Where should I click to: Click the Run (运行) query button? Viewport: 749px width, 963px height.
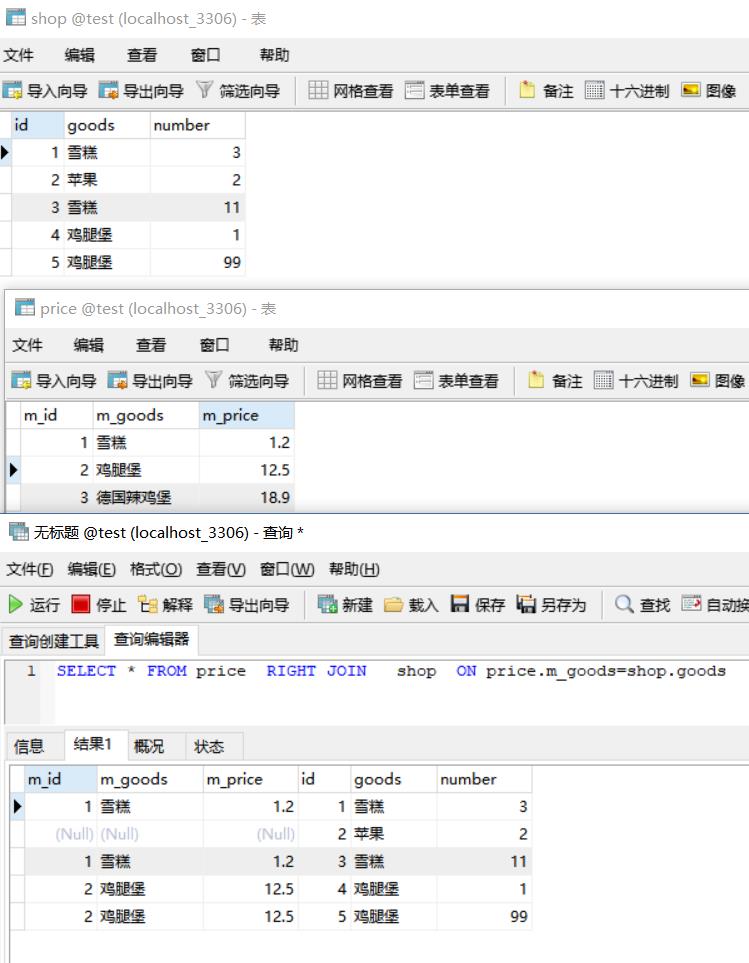pos(34,604)
